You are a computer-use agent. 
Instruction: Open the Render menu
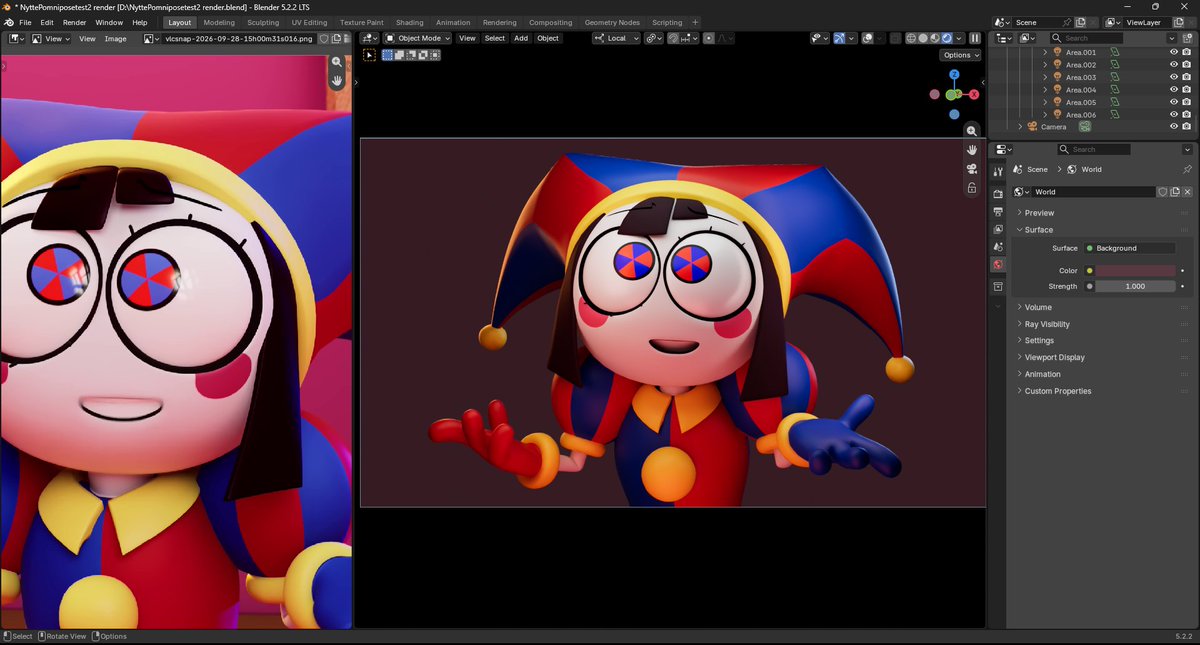pos(75,22)
